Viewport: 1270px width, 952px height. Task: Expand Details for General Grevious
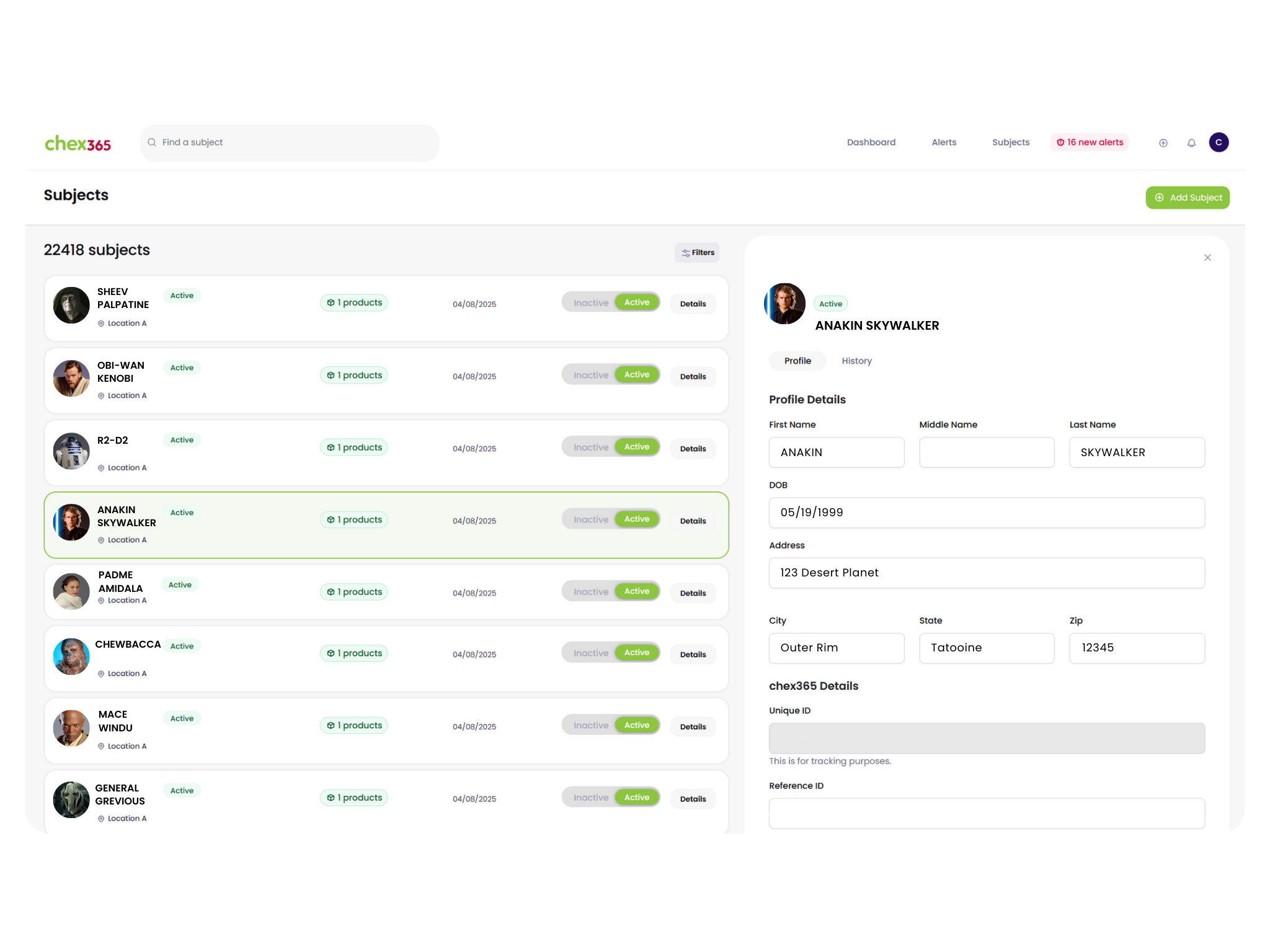click(x=693, y=799)
